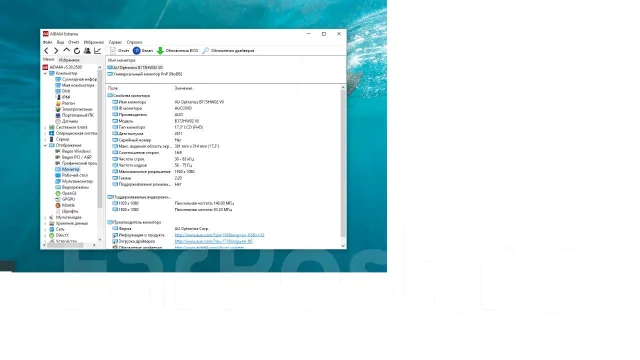Select GPGPU tree item
Screen dimensions: 640x360
[x=65, y=199]
